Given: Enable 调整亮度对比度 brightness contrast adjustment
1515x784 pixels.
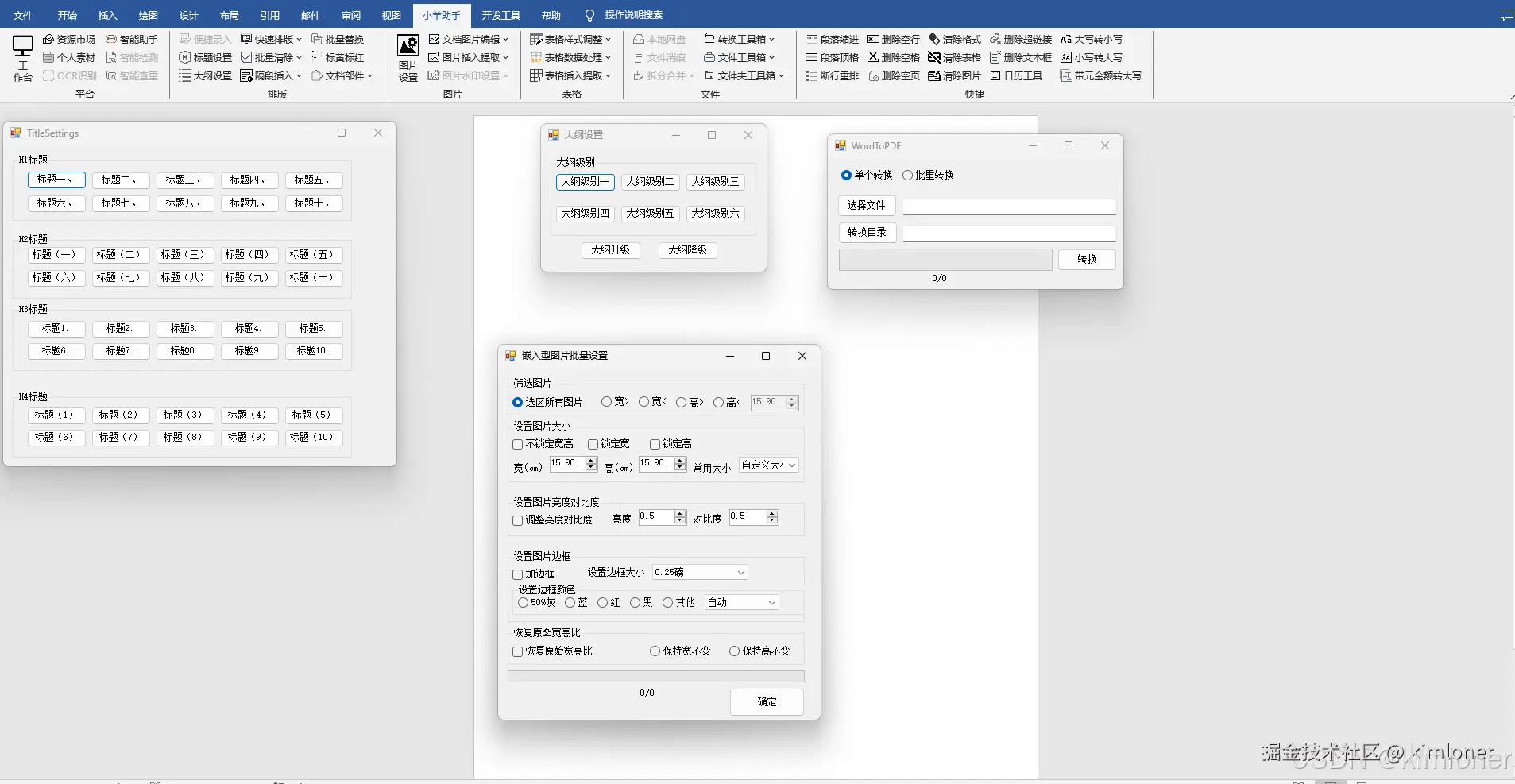Looking at the screenshot, I should click(x=517, y=520).
